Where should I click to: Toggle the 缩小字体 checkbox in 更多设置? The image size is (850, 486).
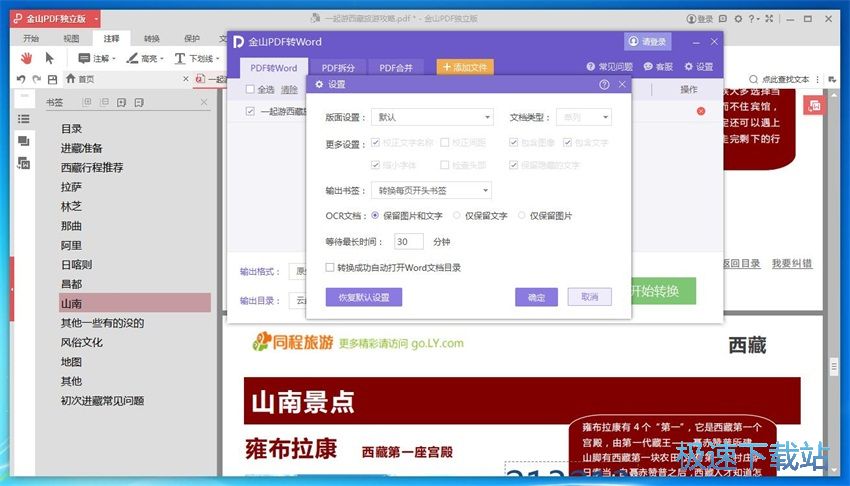click(x=375, y=165)
